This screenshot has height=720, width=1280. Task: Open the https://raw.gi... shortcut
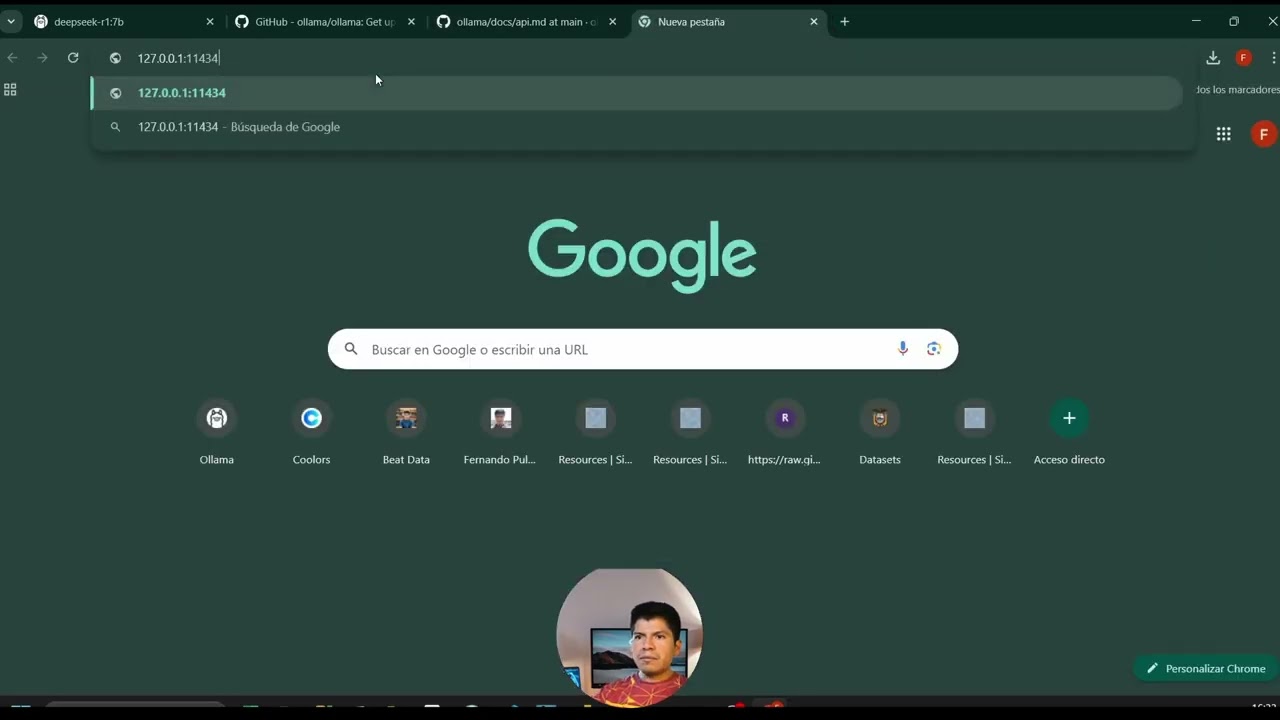point(784,432)
